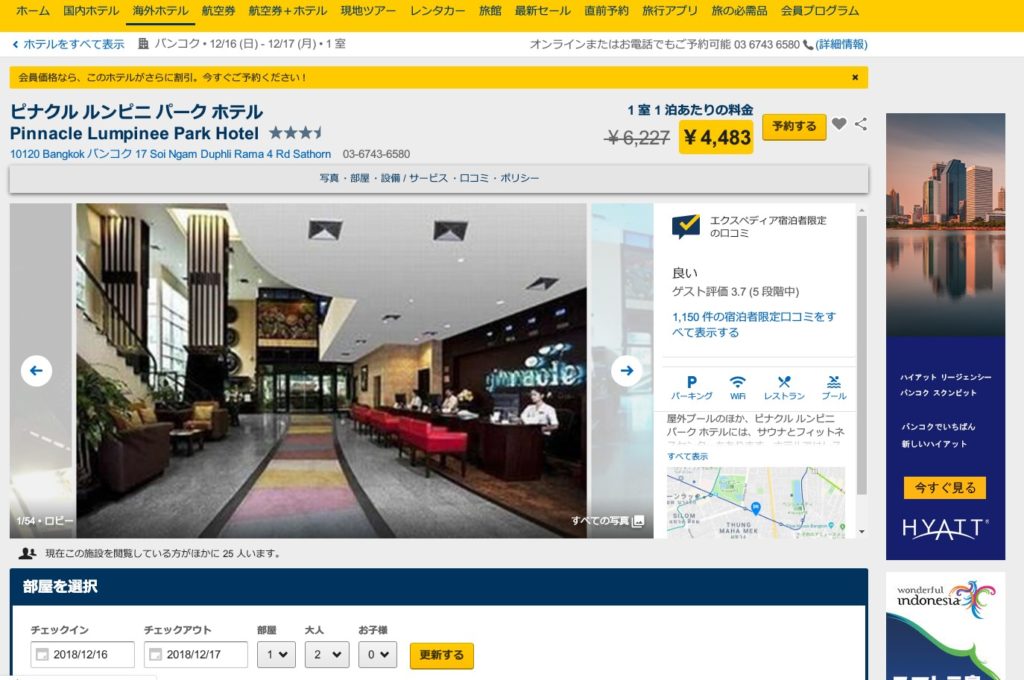Open ホーム menu item
1024x680 pixels.
[x=33, y=11]
